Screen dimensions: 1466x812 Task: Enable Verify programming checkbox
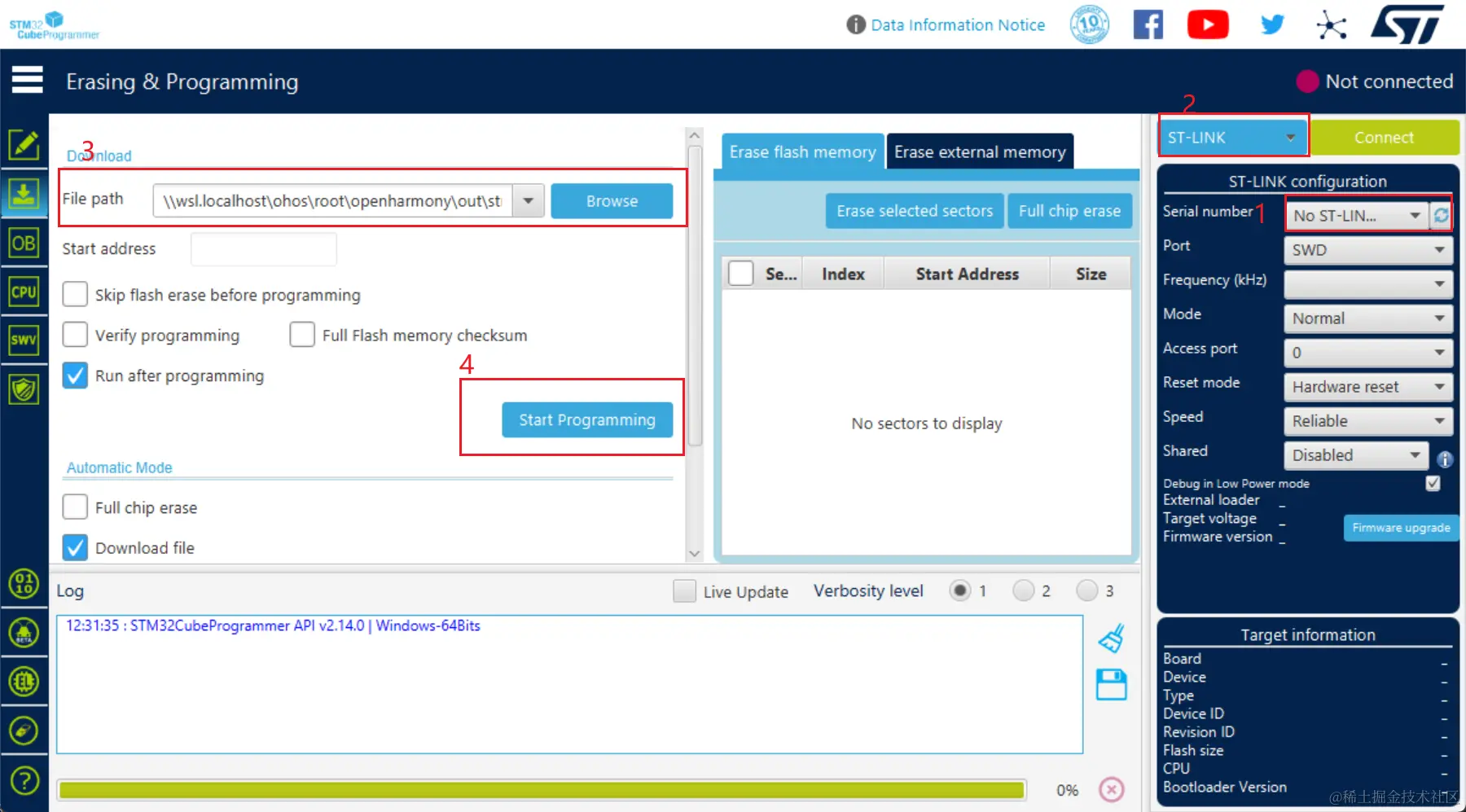(x=75, y=335)
